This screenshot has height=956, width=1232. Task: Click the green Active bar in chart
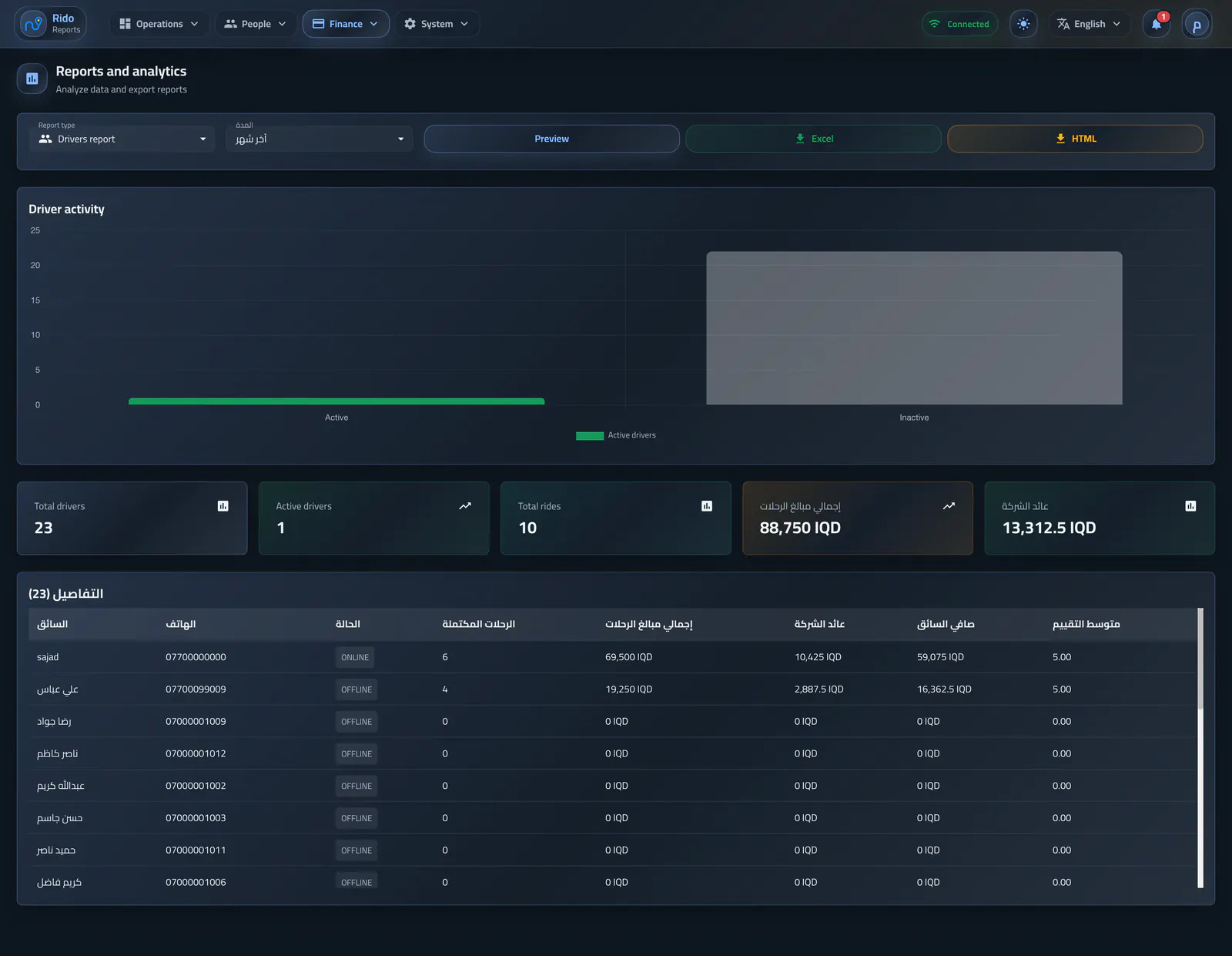(x=336, y=401)
